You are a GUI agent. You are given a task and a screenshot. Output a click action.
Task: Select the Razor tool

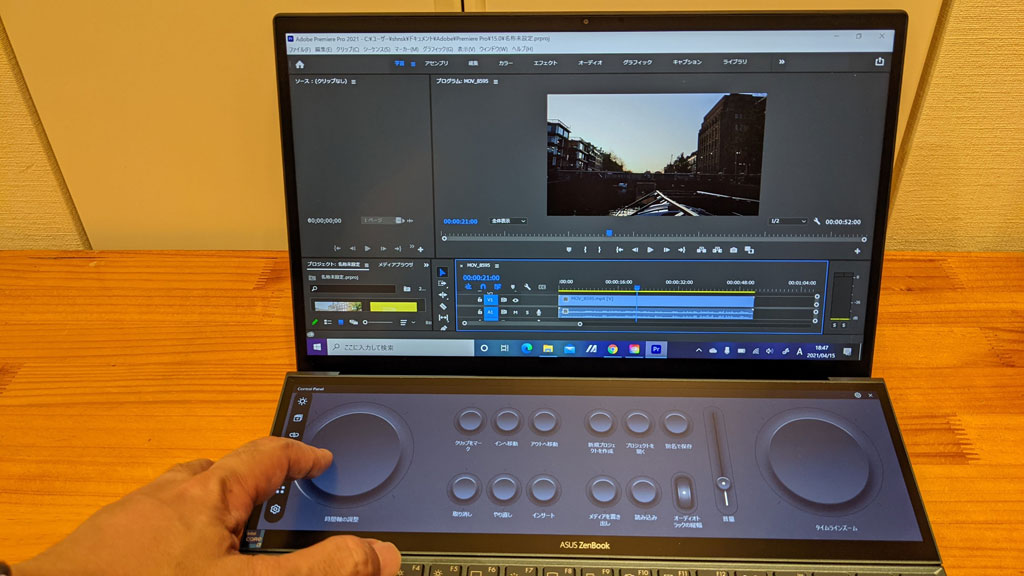tap(443, 306)
